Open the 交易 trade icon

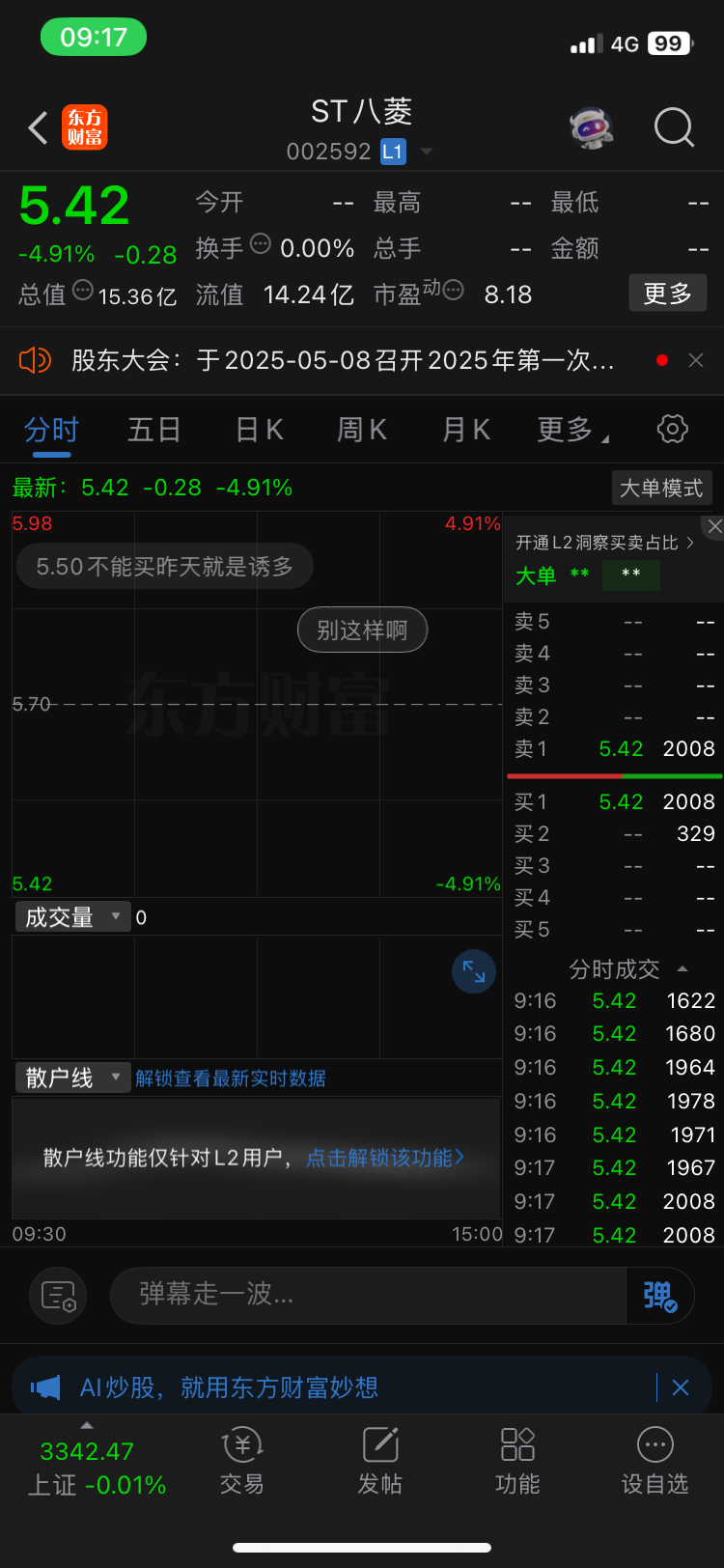tap(242, 1461)
